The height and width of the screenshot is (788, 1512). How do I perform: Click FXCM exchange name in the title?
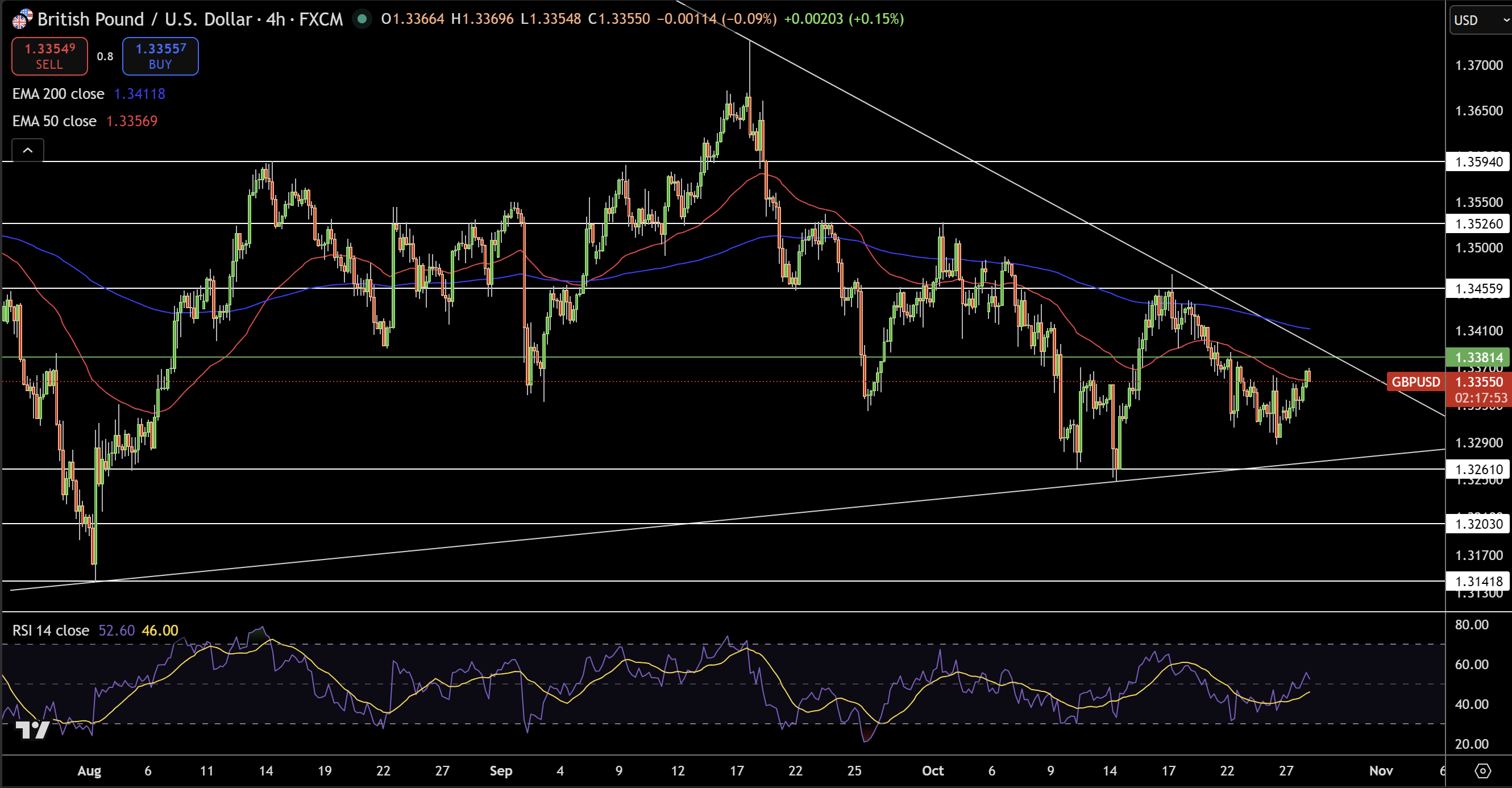[322, 19]
